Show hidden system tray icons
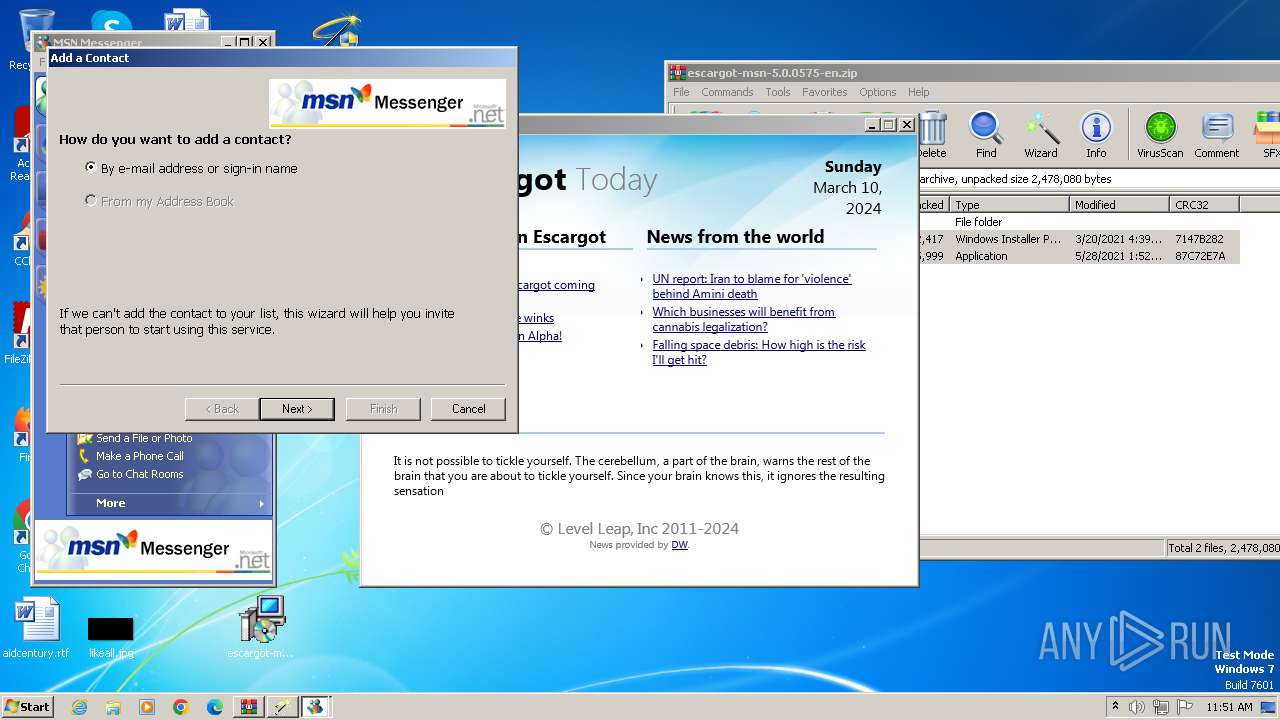Viewport: 1280px width, 720px height. [1116, 707]
